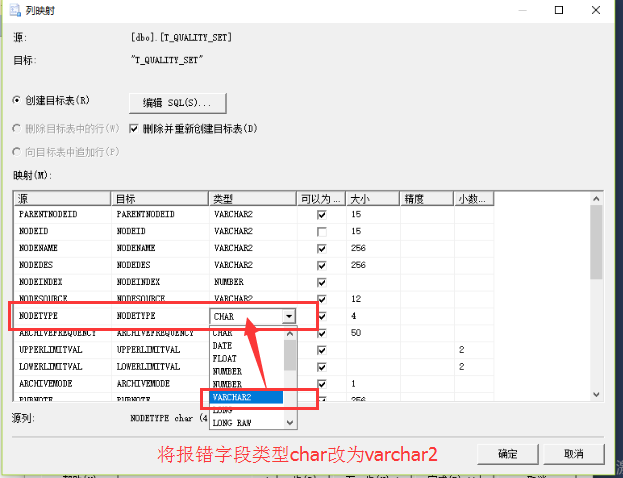Toggle nullable checkbox for NODEID row

point(321,232)
